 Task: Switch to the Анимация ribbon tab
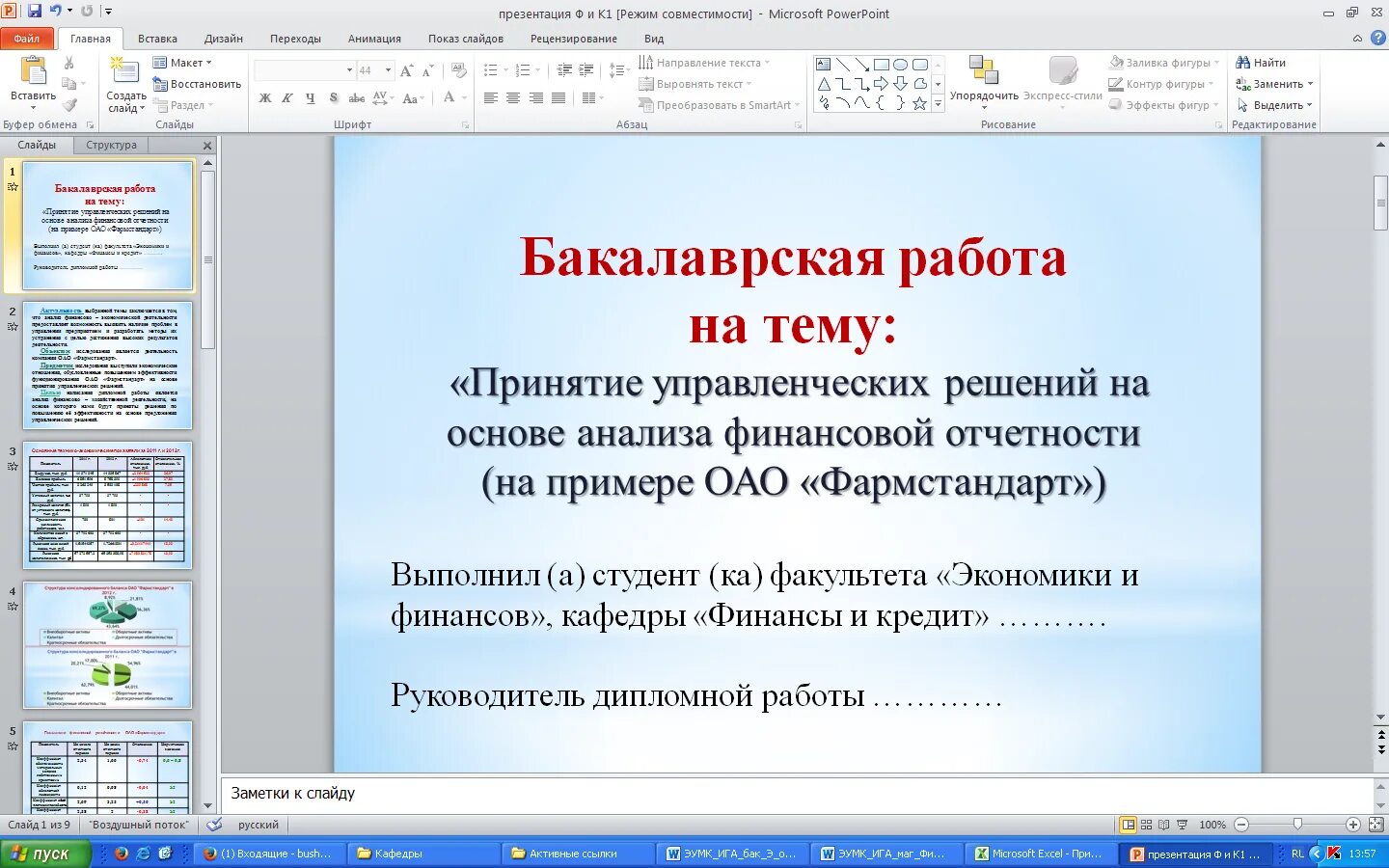[374, 39]
